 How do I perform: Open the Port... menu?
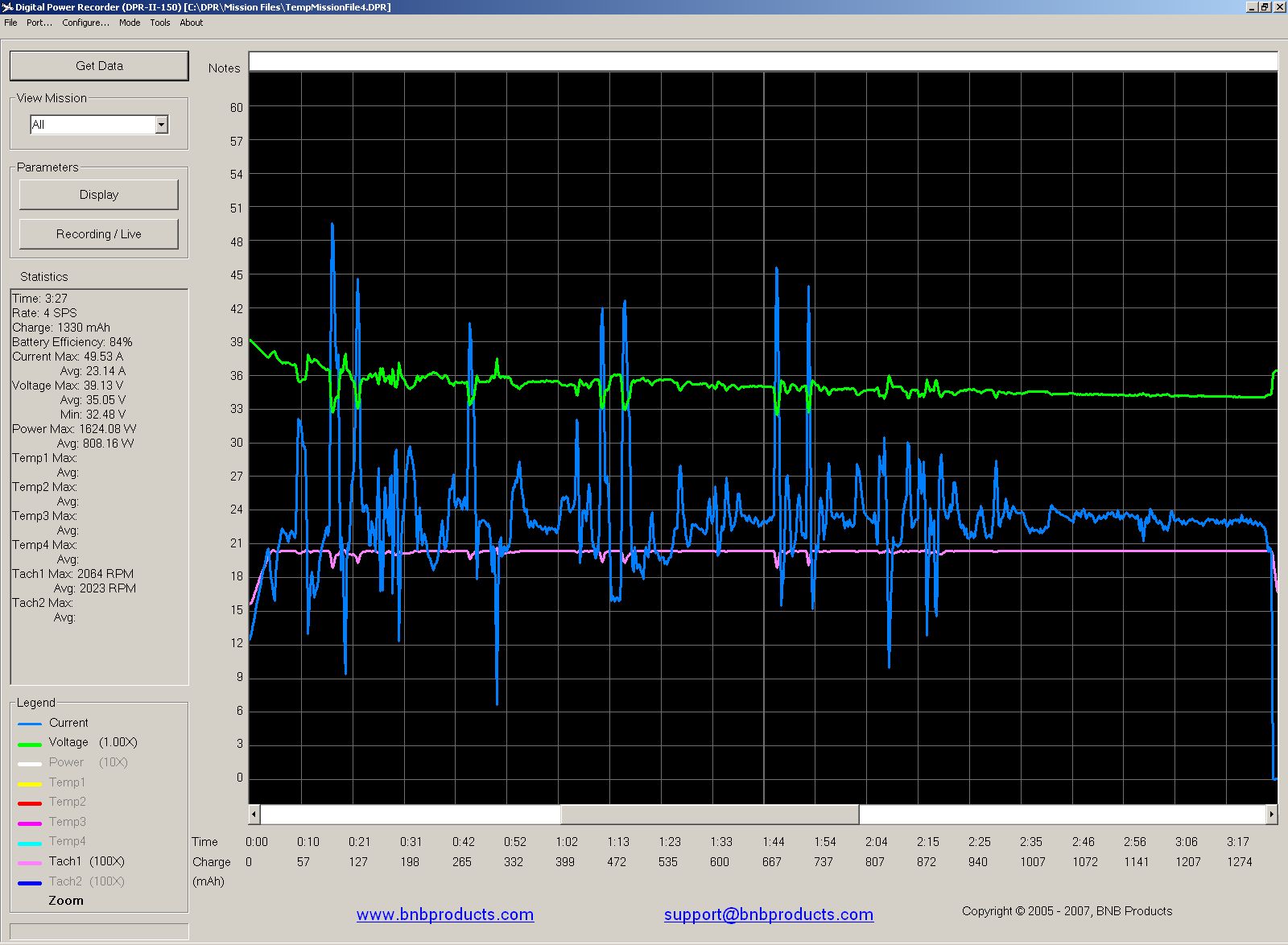(x=39, y=23)
